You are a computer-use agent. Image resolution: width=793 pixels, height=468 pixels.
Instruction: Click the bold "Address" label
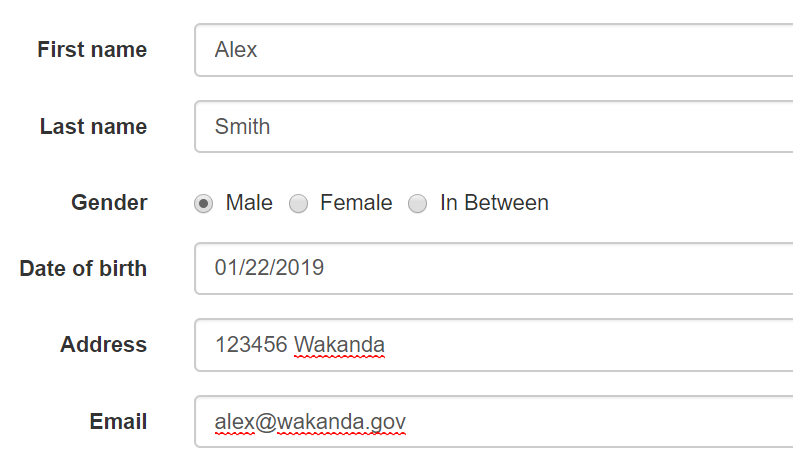coord(103,345)
